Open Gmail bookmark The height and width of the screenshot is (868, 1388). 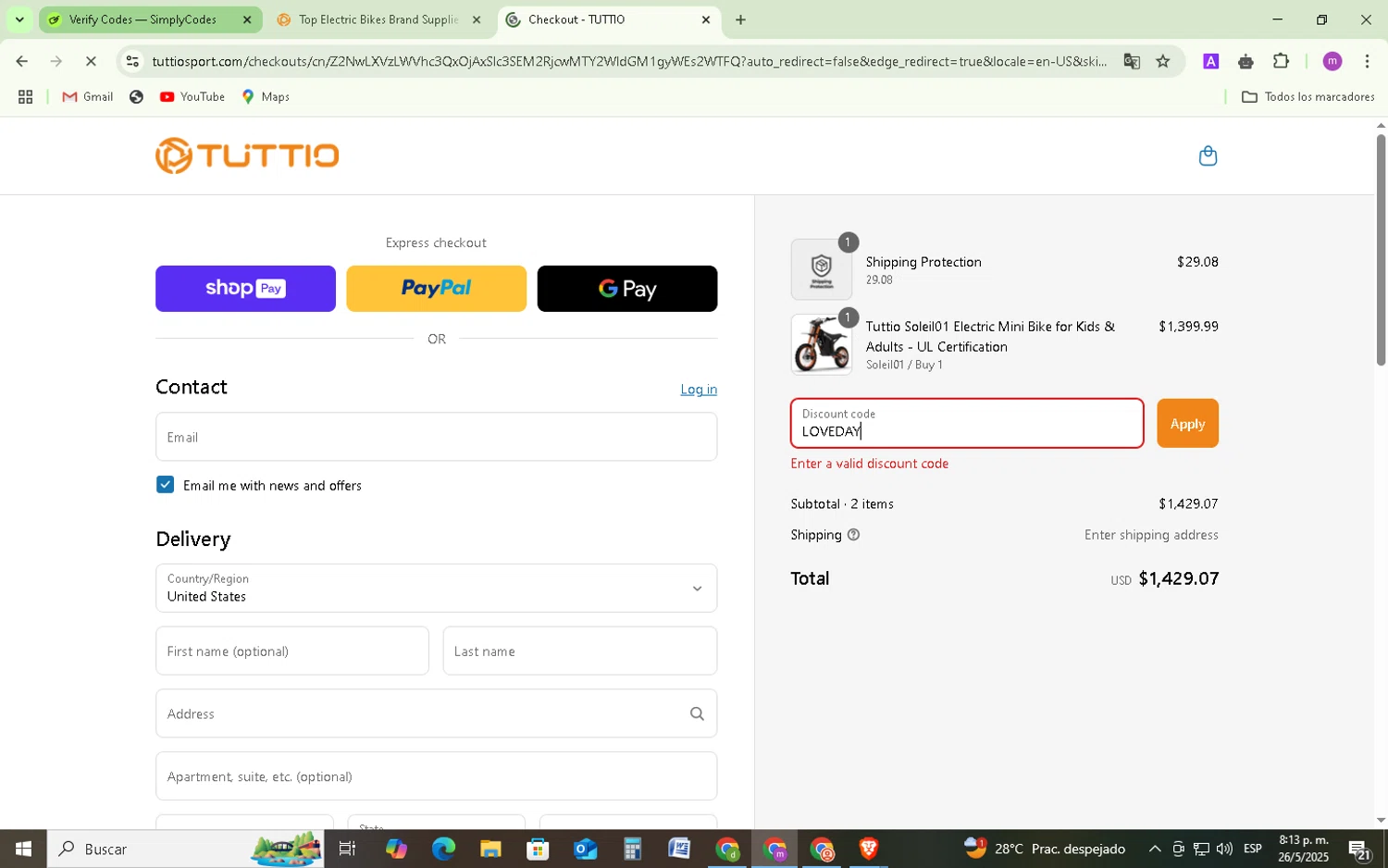click(x=88, y=96)
